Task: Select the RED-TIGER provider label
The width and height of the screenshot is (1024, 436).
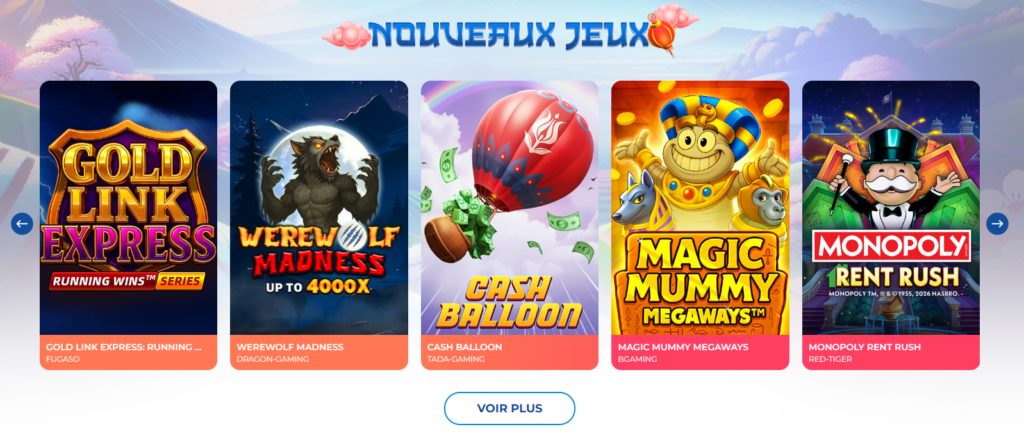Action: tap(830, 360)
